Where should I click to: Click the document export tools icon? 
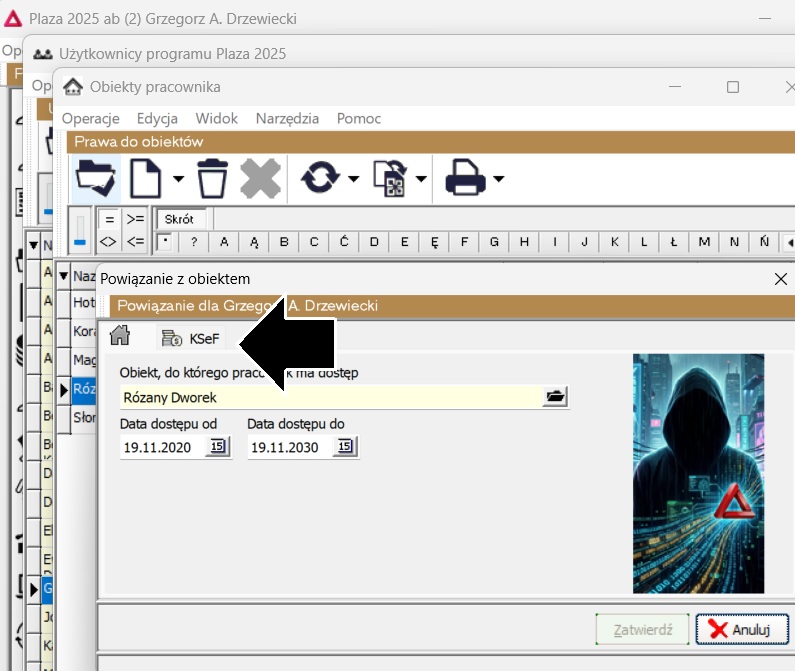click(x=389, y=179)
